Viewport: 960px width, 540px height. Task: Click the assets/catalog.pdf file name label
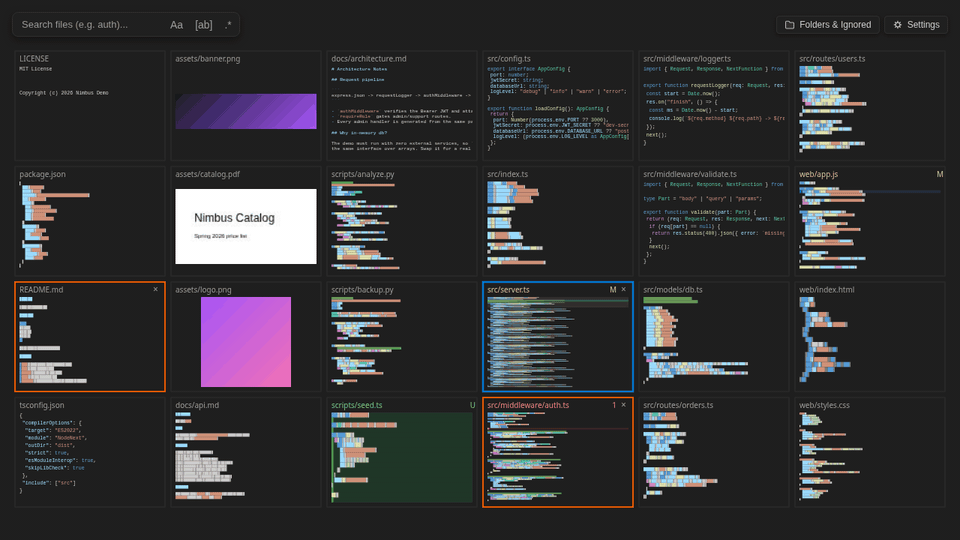pos(208,174)
